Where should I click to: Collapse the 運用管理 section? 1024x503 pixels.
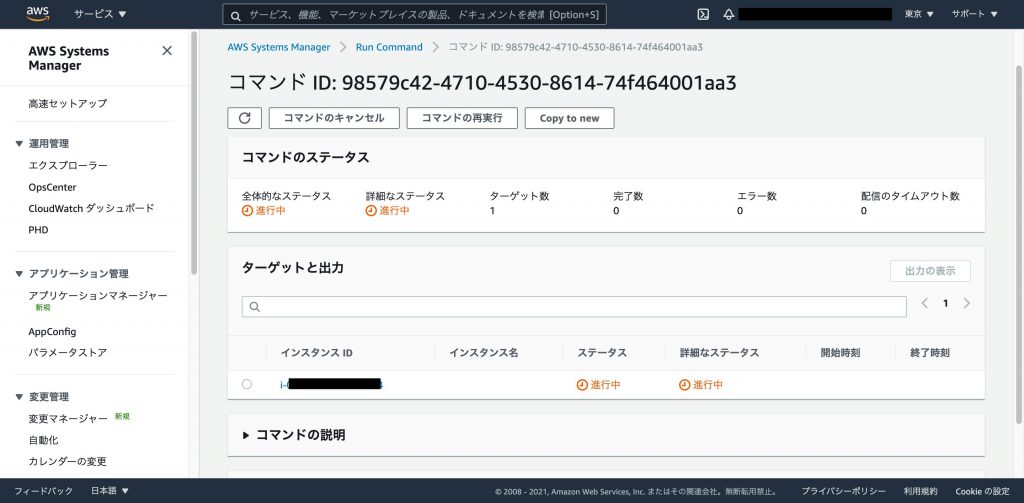coord(19,144)
